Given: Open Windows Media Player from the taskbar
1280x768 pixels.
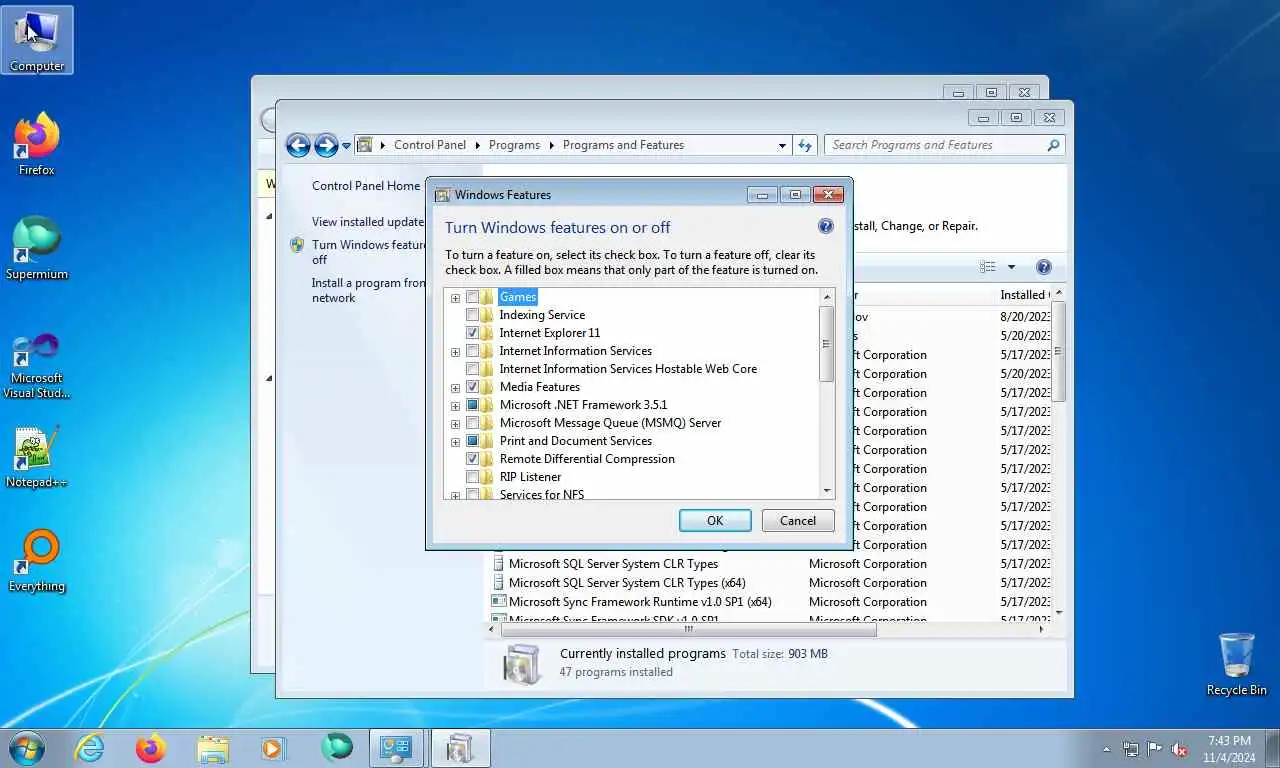Looking at the screenshot, I should (x=273, y=748).
